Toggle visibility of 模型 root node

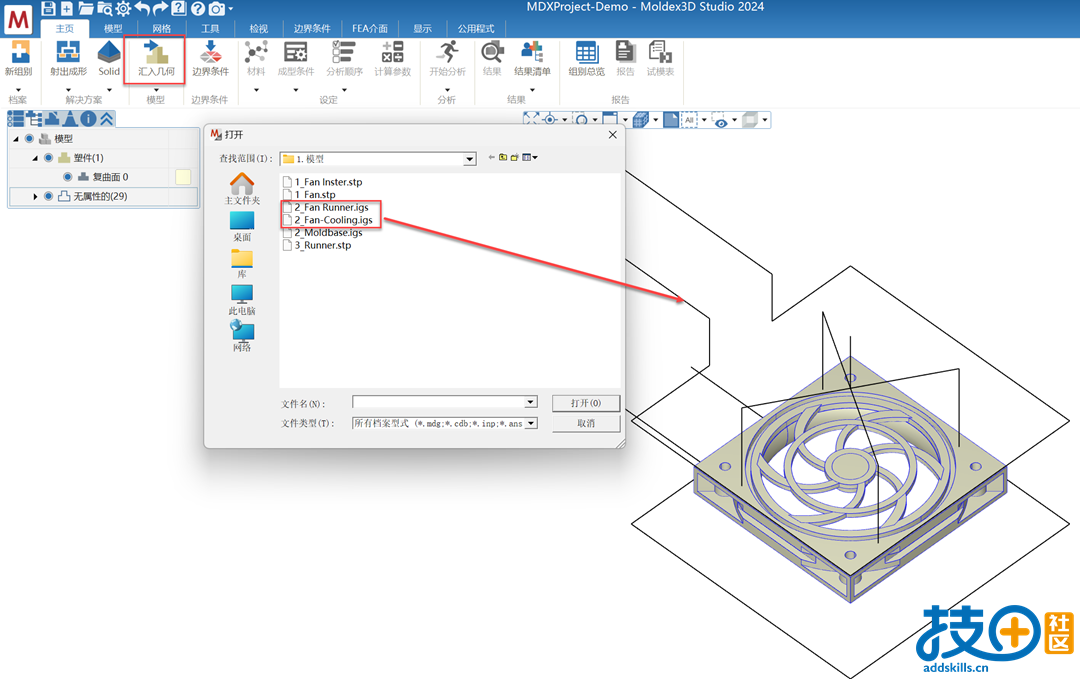(x=29, y=138)
